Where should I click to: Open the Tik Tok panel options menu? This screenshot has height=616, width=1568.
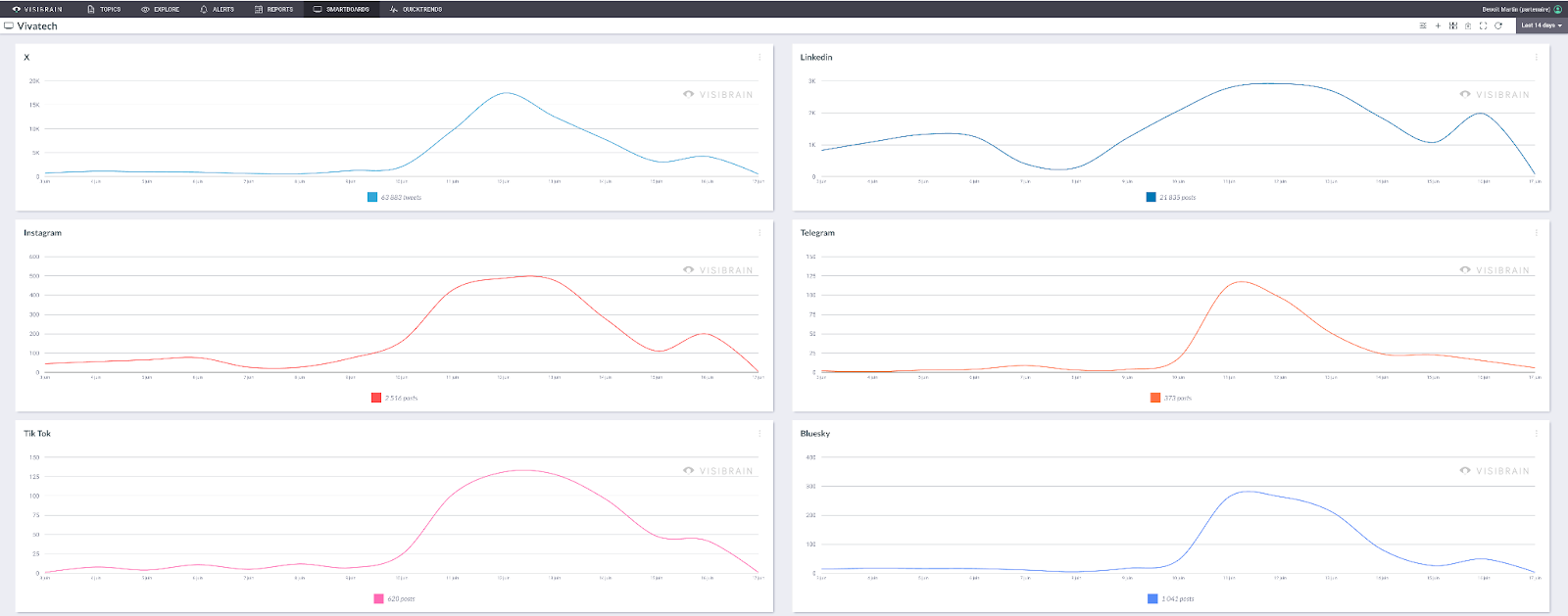click(759, 433)
